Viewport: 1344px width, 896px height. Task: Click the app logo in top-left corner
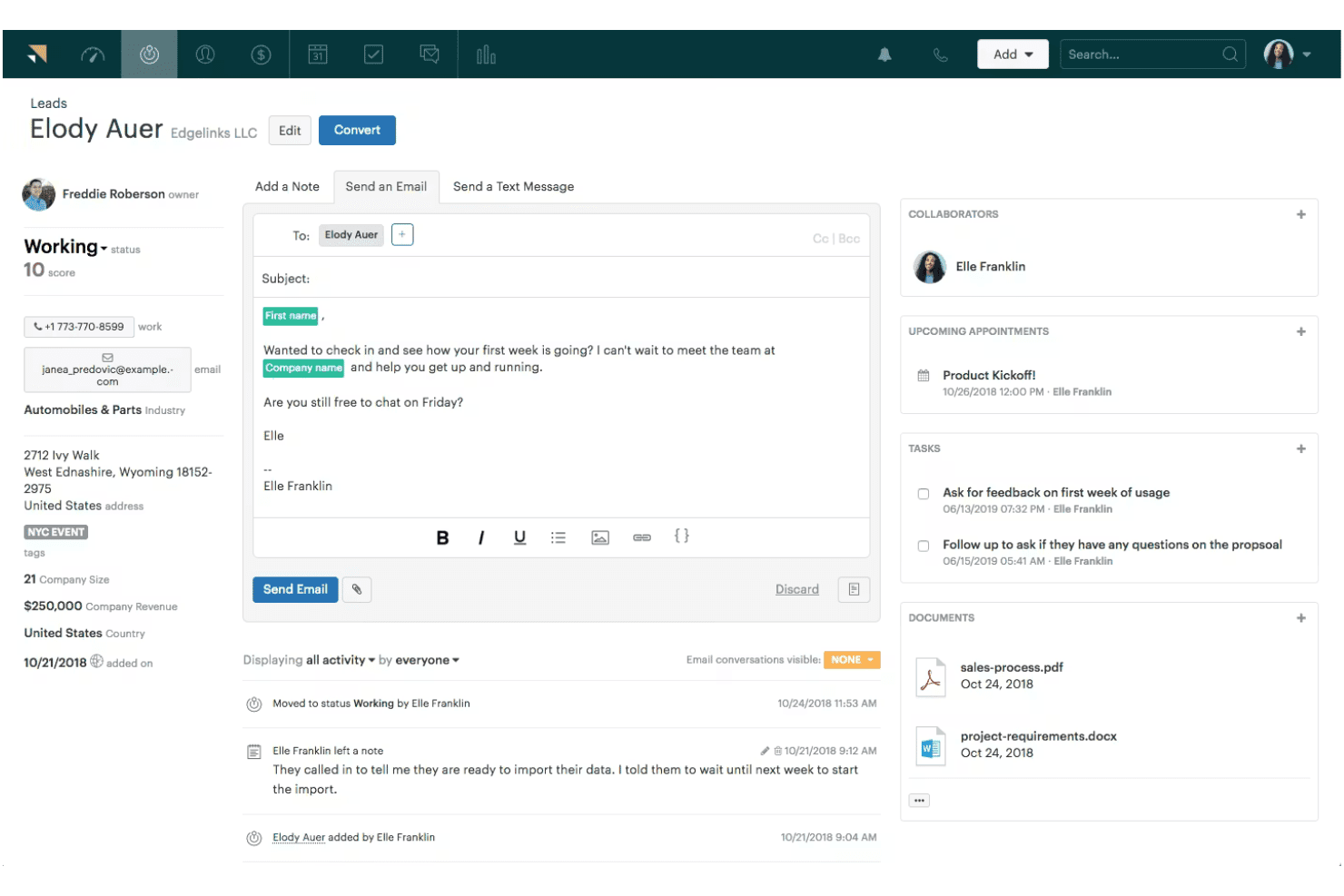[37, 54]
